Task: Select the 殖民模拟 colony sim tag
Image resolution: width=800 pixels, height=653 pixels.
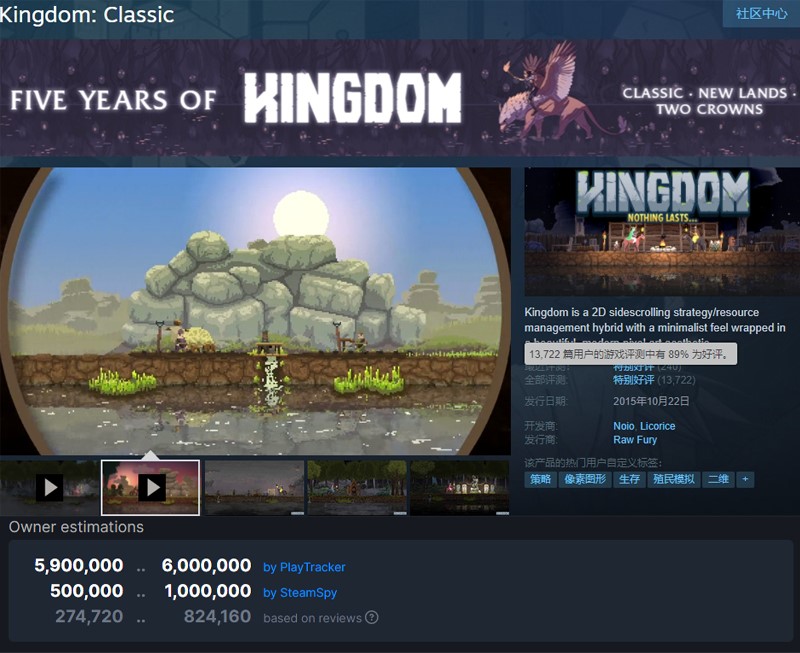Action: [673, 479]
